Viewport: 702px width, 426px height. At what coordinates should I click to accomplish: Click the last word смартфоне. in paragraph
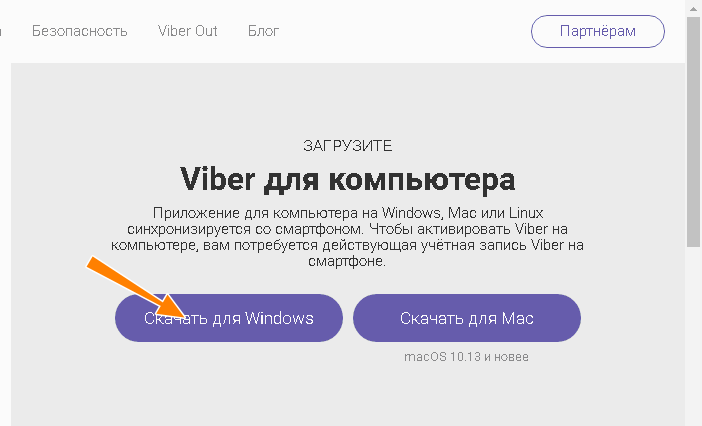(347, 261)
